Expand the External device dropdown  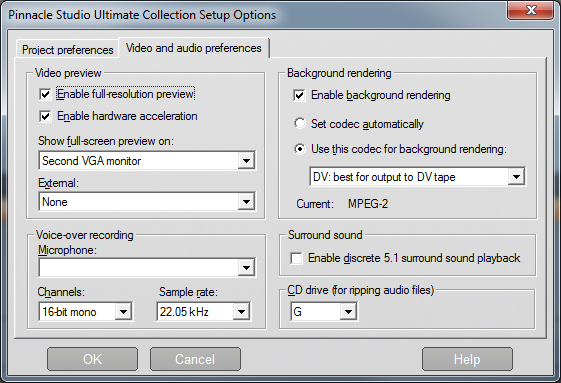pyautogui.click(x=147, y=202)
